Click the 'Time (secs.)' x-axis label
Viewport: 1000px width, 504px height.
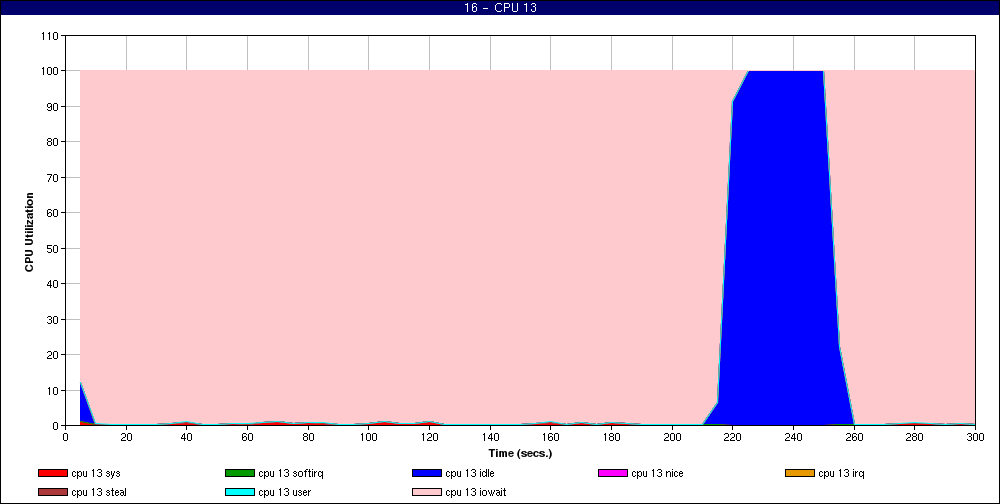pos(520,454)
